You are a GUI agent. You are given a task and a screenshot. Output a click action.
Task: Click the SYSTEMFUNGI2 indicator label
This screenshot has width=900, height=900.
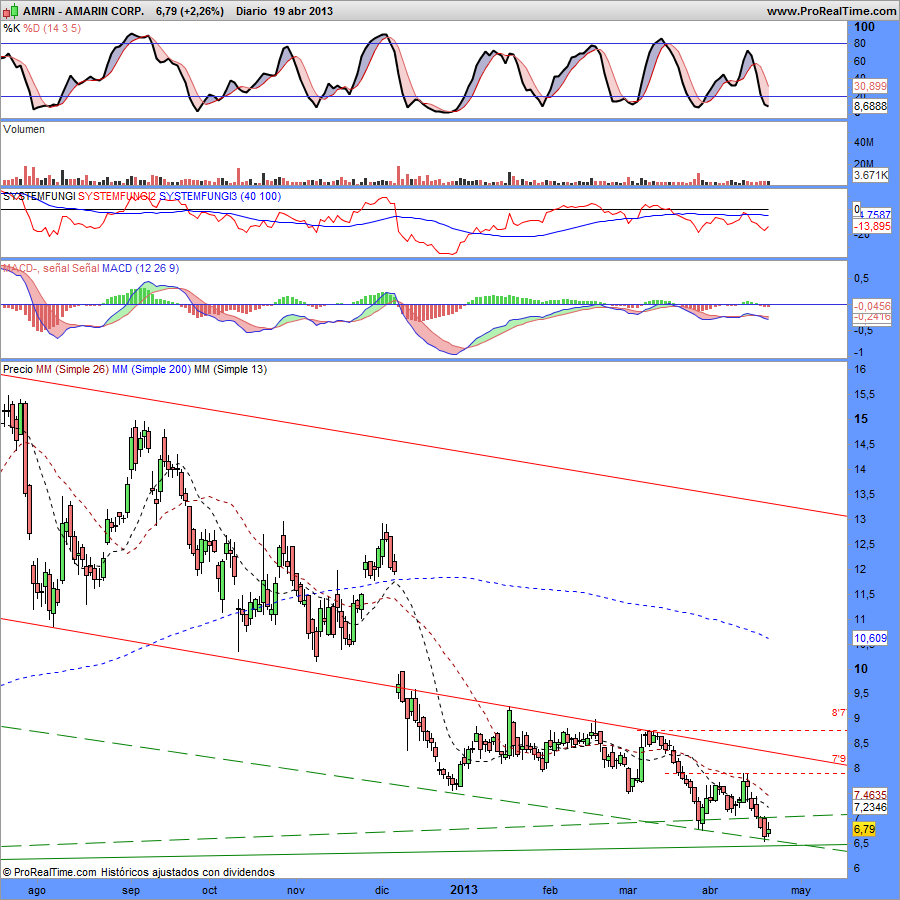[x=117, y=196]
